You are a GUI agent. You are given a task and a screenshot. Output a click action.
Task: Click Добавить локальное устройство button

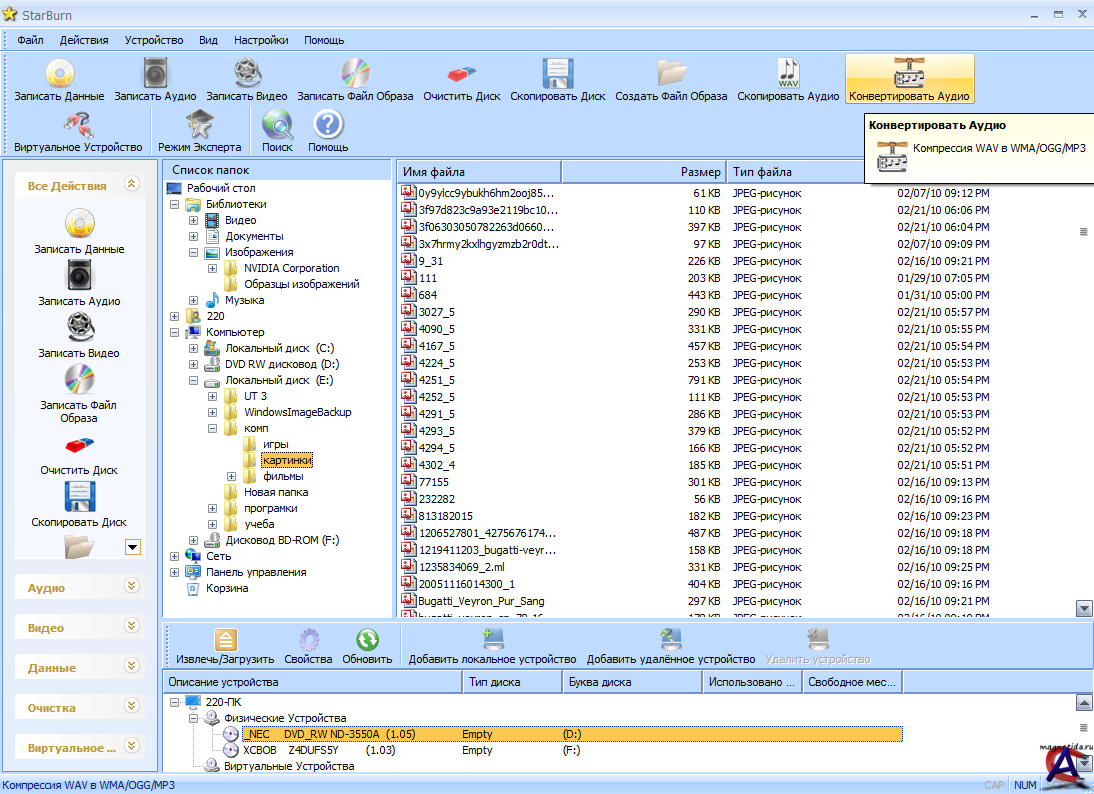coord(492,646)
